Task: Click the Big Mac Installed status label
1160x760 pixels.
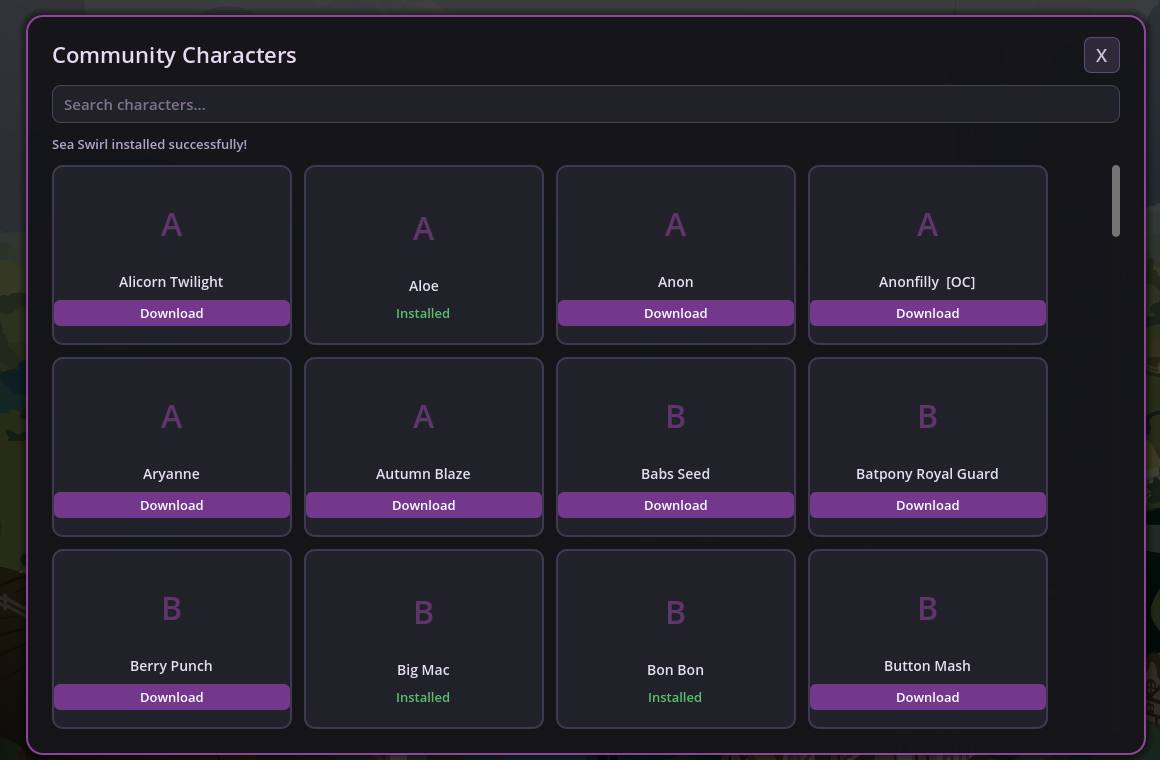Action: (423, 697)
